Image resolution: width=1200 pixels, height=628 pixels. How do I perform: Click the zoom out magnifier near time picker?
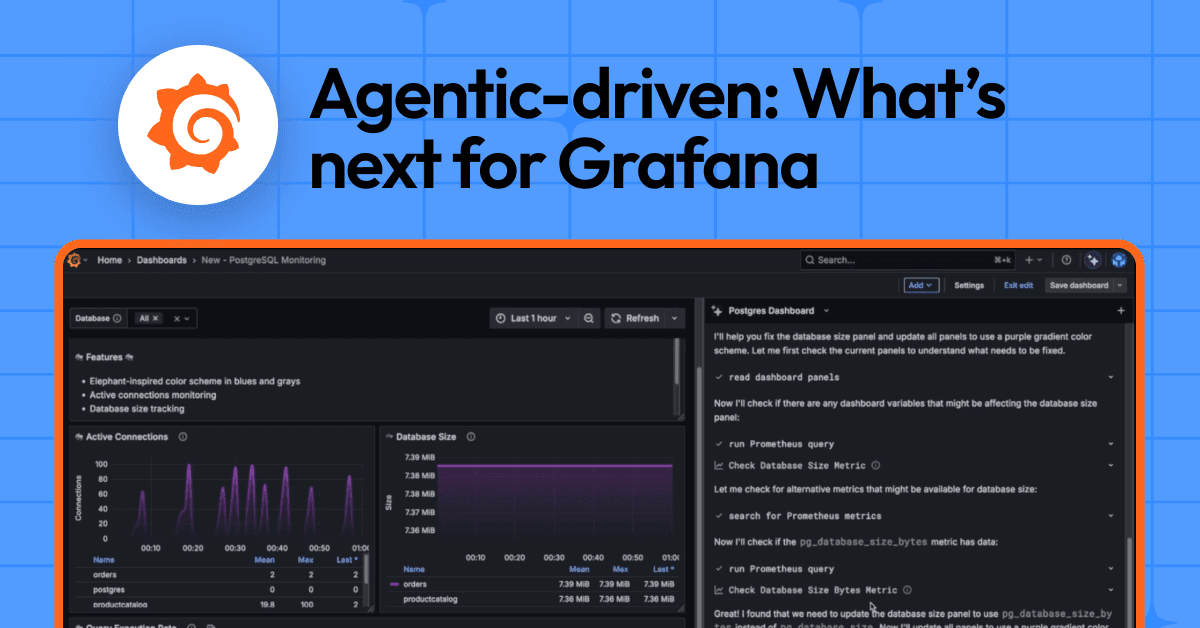pyautogui.click(x=589, y=318)
